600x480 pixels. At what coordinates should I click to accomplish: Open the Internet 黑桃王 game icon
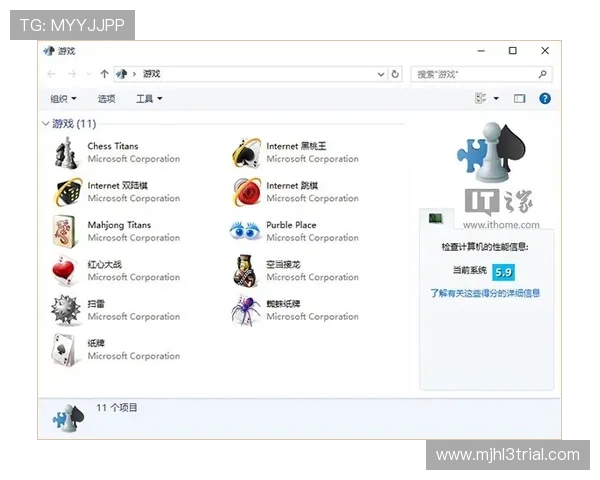246,153
